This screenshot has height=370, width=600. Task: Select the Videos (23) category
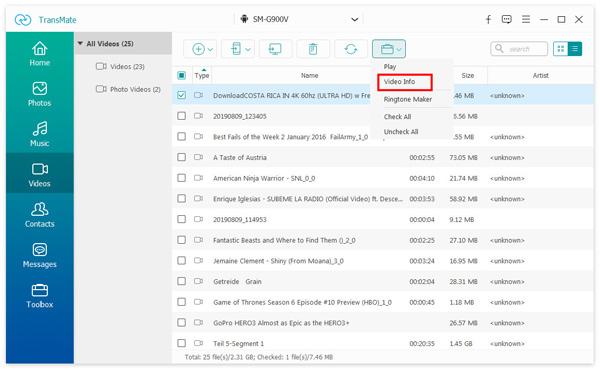coord(127,67)
